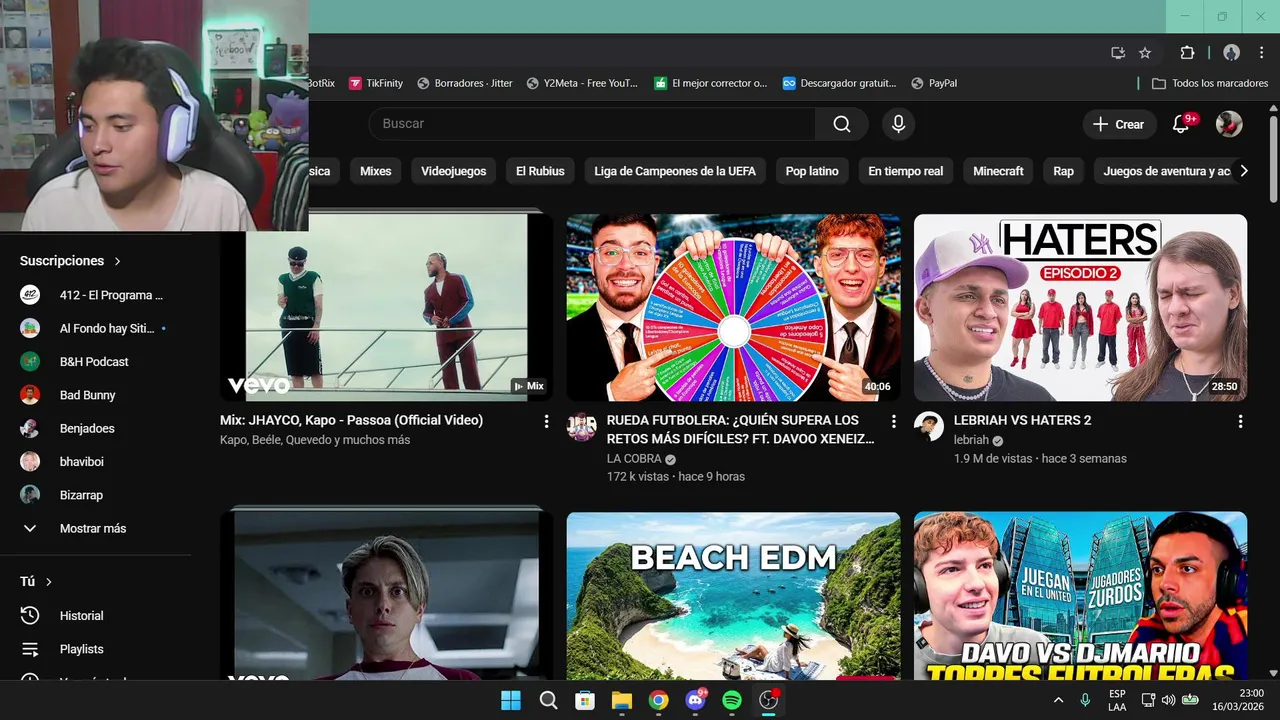The image size is (1280, 720).
Task: Click the install app icon in address bar
Action: point(1118,53)
